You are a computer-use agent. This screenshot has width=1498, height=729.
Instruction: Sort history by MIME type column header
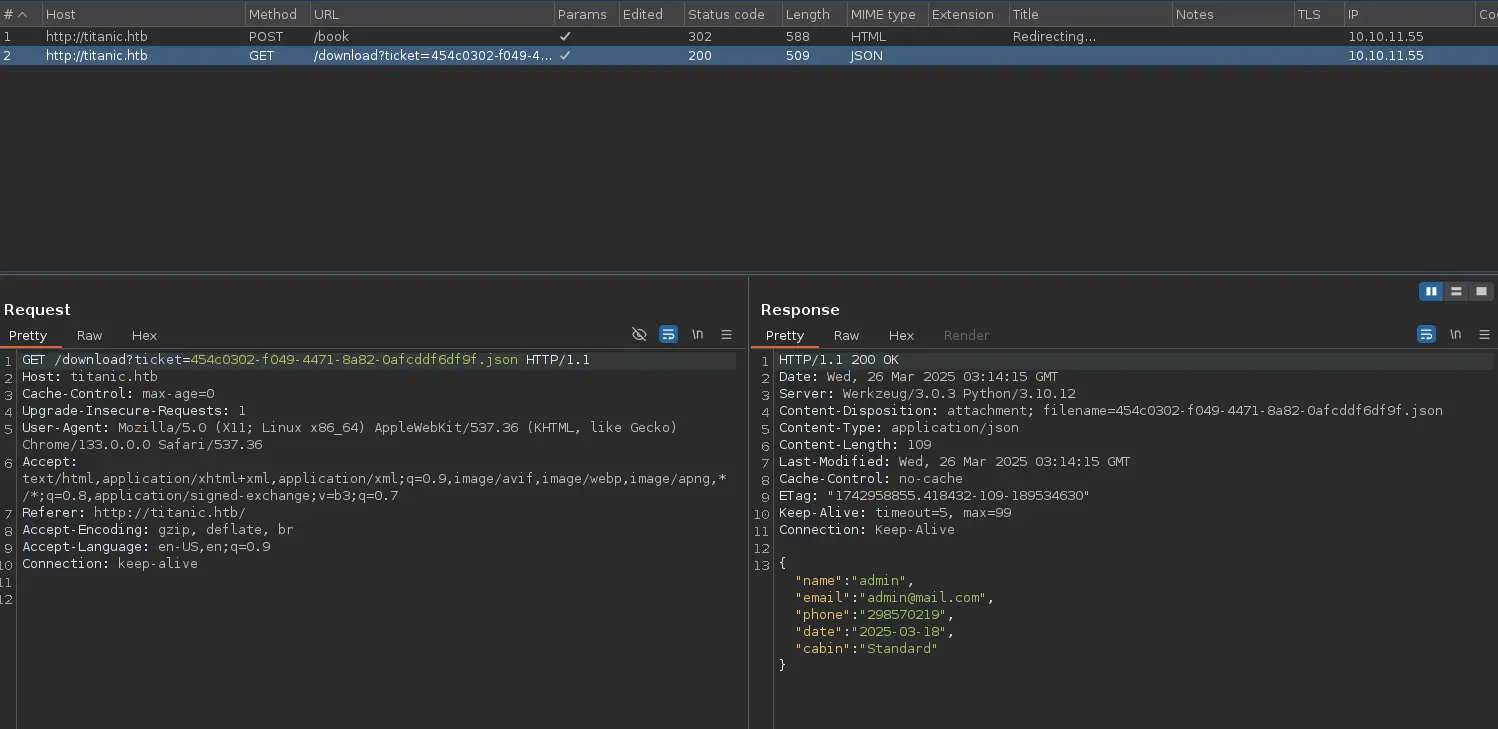[x=886, y=14]
